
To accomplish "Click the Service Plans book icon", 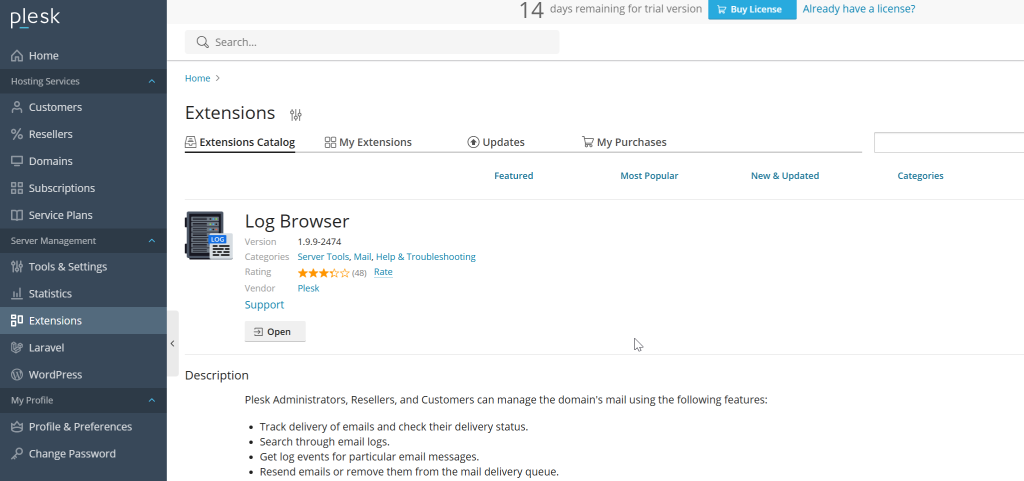I will pyautogui.click(x=17, y=215).
